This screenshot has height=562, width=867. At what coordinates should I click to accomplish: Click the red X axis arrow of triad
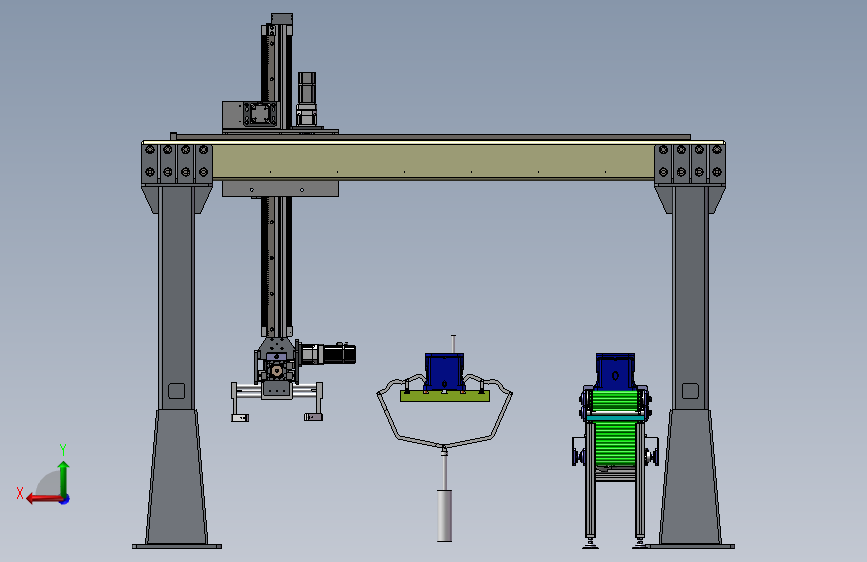coord(43,499)
